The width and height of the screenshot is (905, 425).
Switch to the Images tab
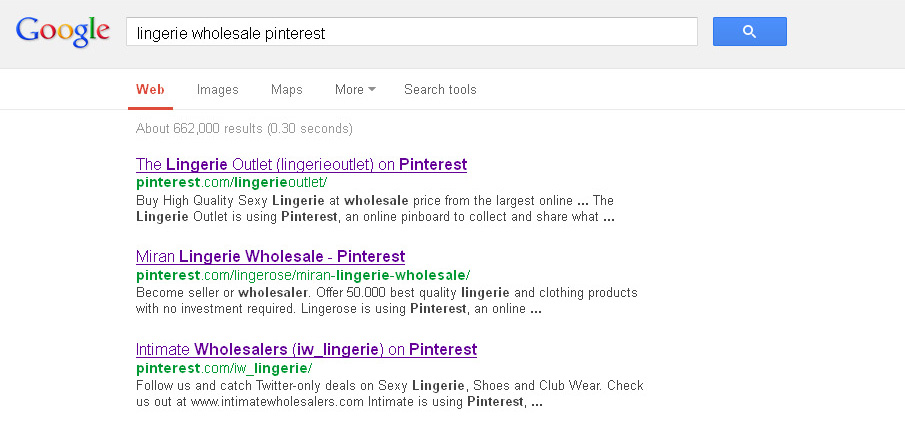pos(218,90)
